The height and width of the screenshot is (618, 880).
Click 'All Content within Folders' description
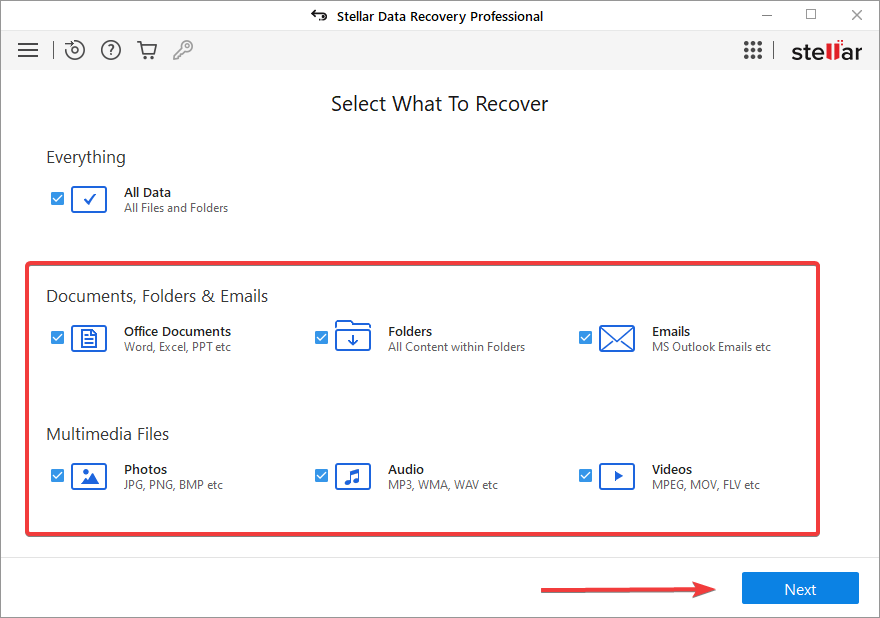click(456, 347)
